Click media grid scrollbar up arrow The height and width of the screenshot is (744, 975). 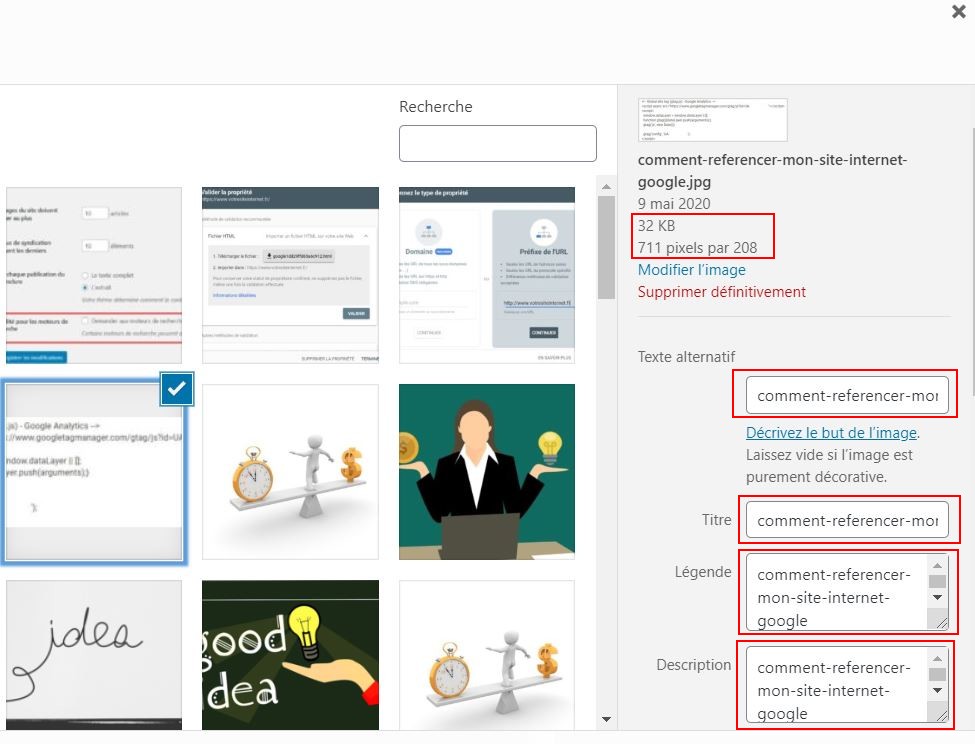click(x=606, y=186)
